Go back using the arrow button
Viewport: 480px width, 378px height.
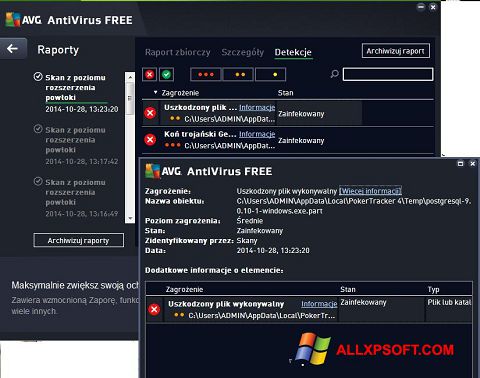click(x=13, y=49)
